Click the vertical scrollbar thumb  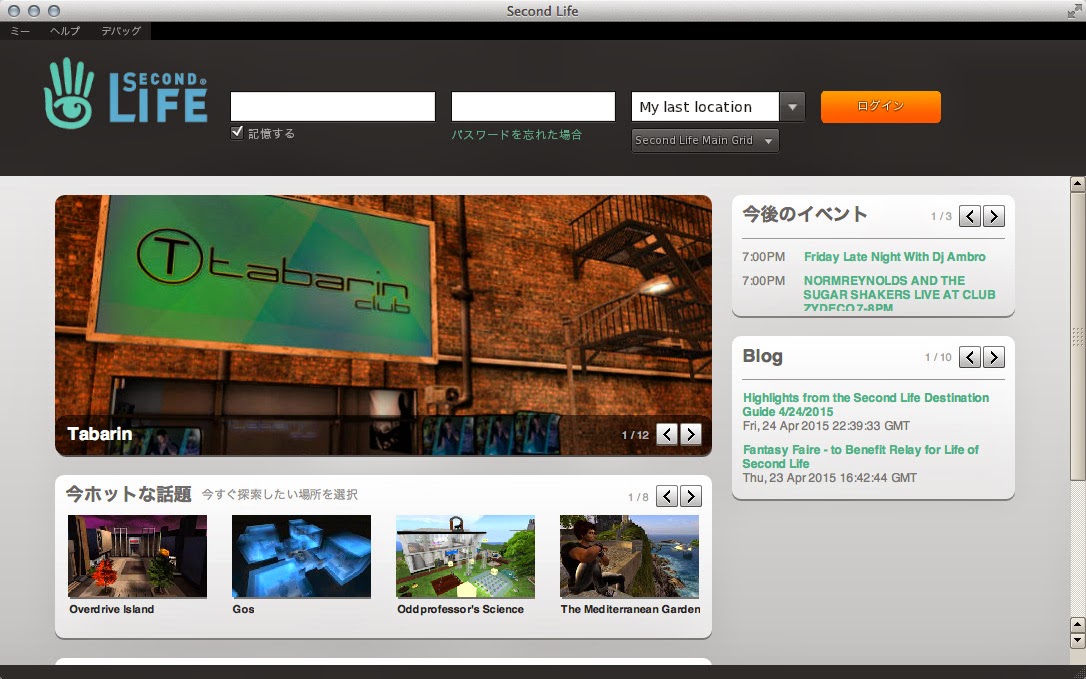pos(1077,336)
